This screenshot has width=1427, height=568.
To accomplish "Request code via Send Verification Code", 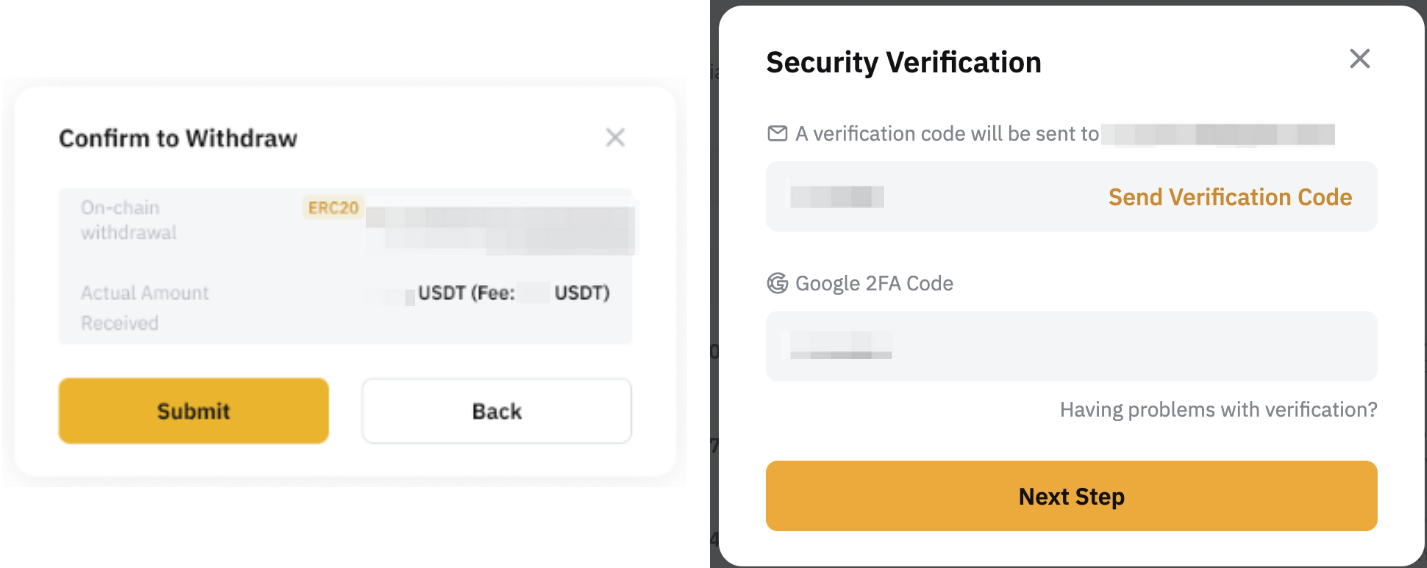I will [1229, 197].
